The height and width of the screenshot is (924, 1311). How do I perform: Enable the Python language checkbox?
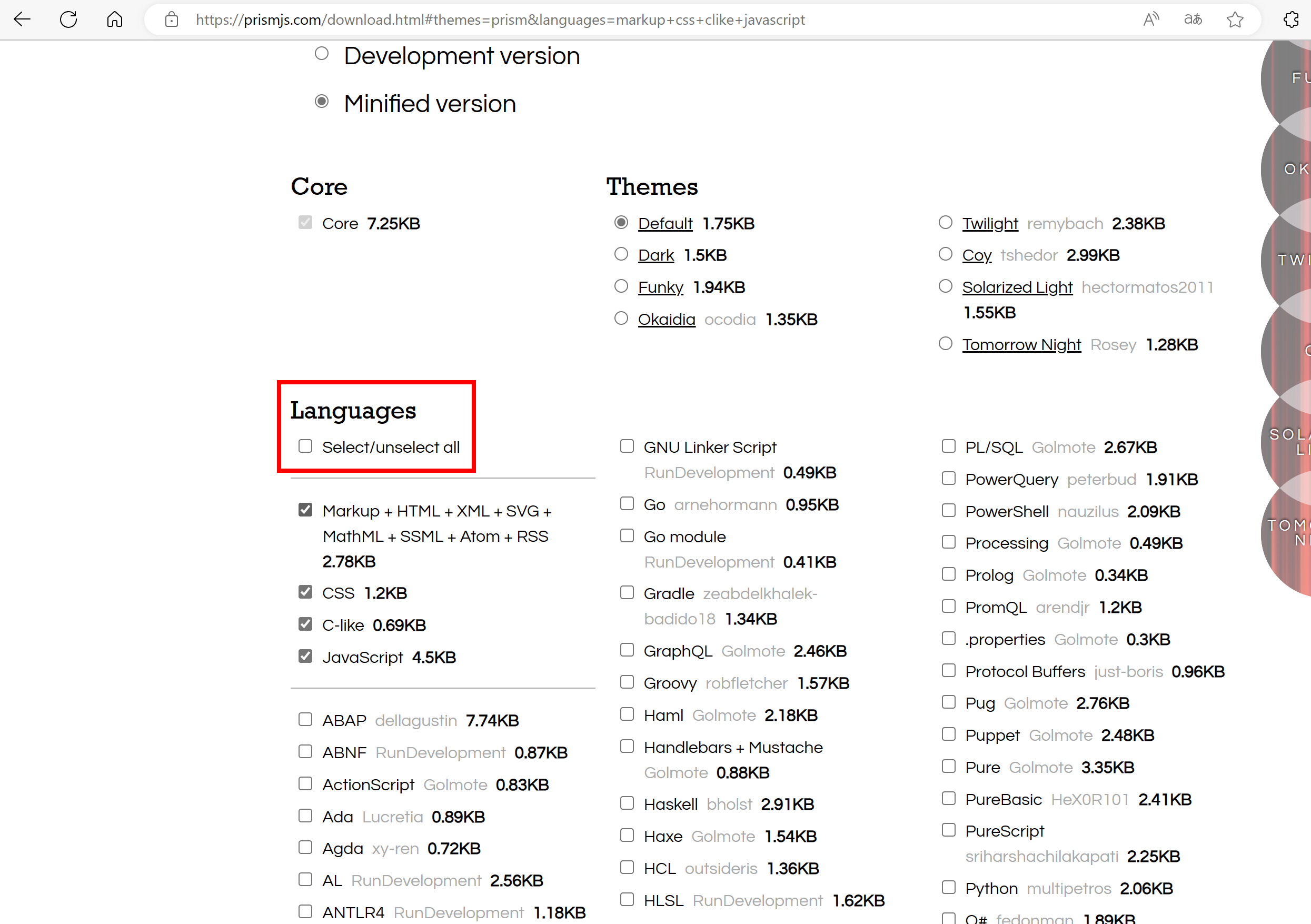tap(948, 887)
